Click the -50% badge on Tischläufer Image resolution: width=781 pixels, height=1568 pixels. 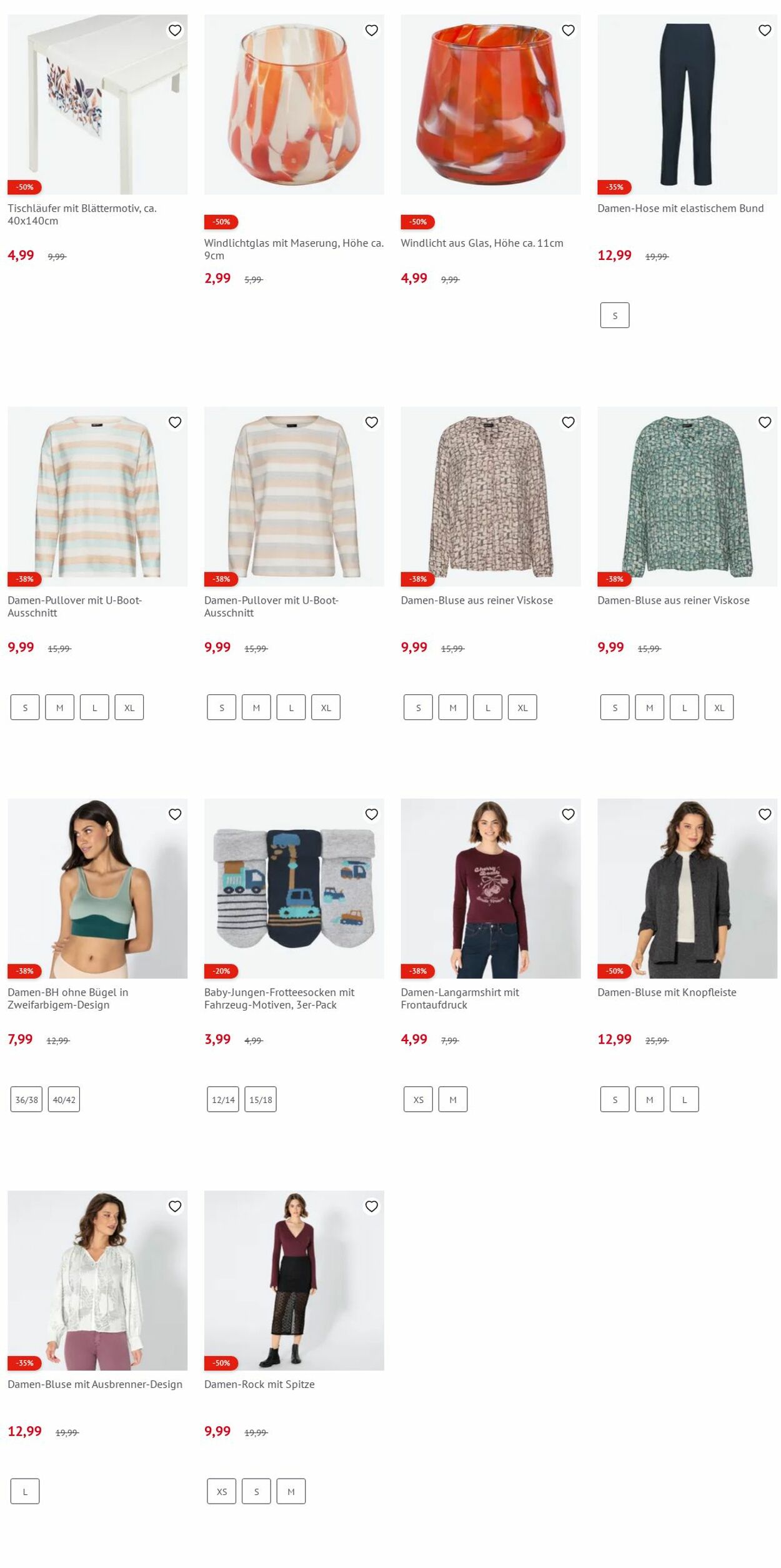[24, 187]
